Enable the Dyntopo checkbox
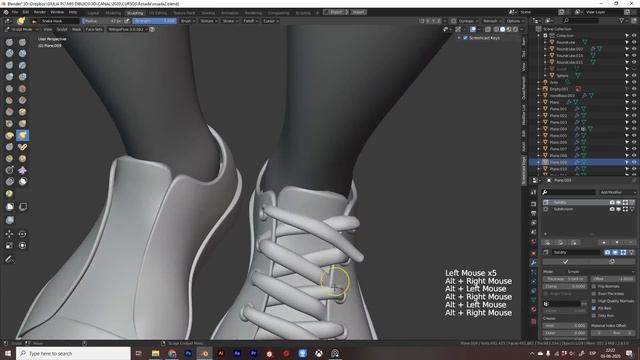Screen dimensions: 640x360 tap(453, 21)
